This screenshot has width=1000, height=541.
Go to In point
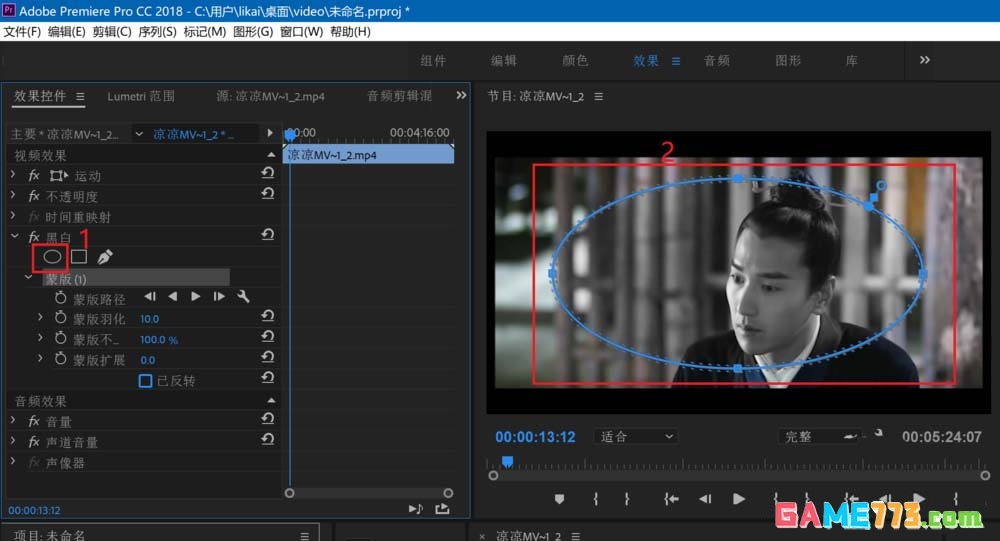[671, 499]
